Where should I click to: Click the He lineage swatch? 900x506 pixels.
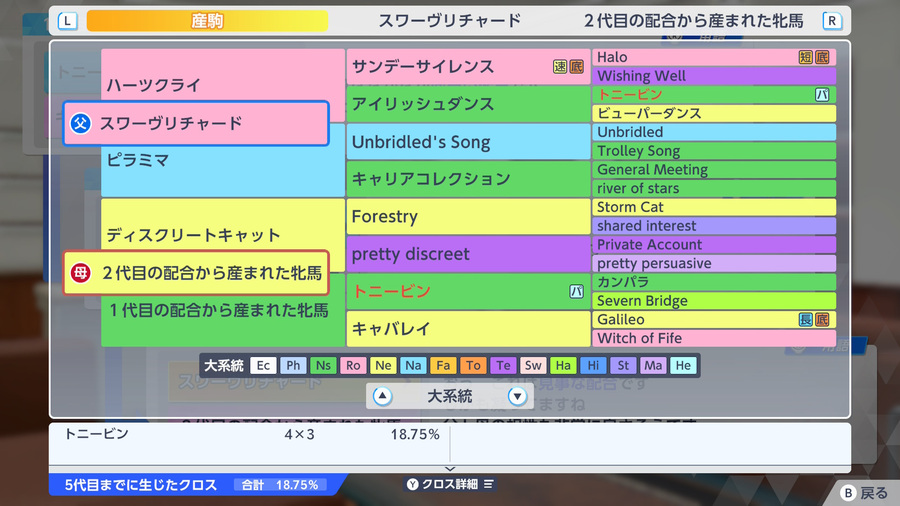click(x=683, y=365)
